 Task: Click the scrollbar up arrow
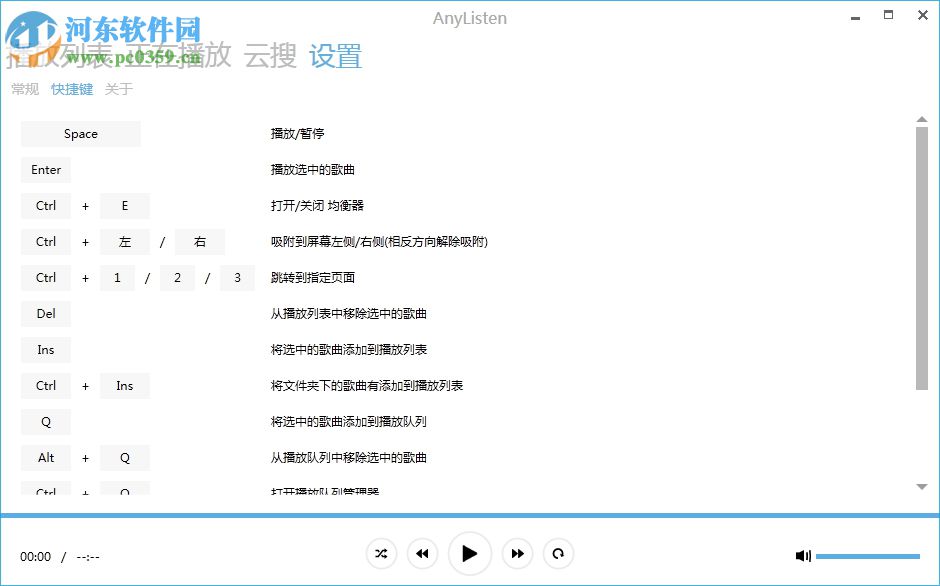click(922, 119)
